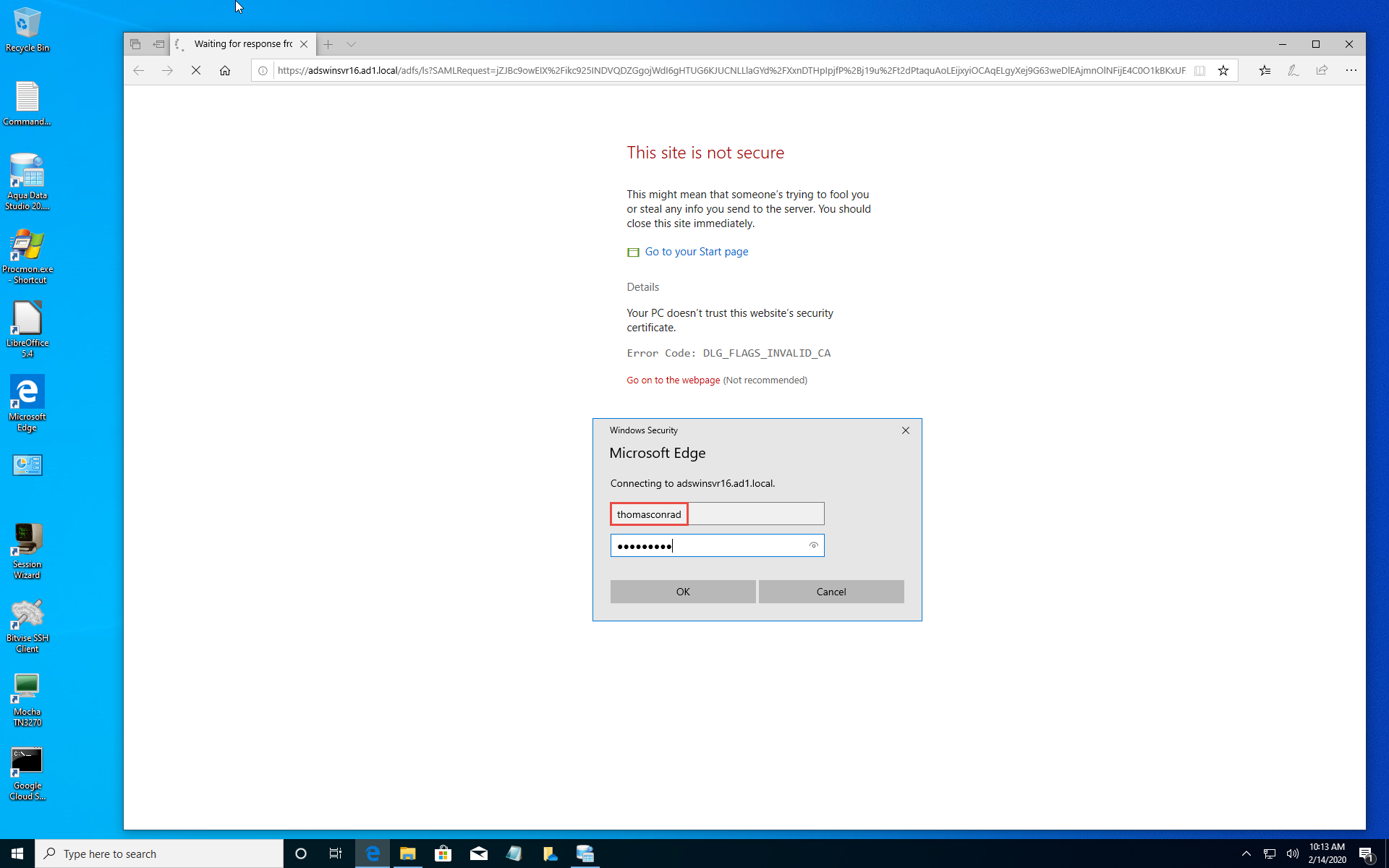
Task: Open Action Center notifications
Action: (1366, 854)
